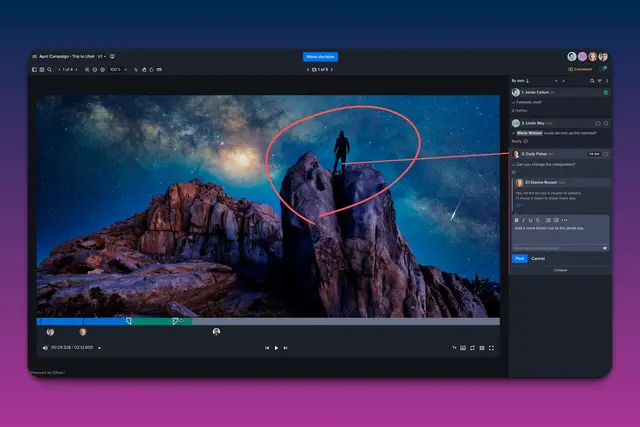Apply italic formatting to the reply
640x427 pixels.
[524, 219]
